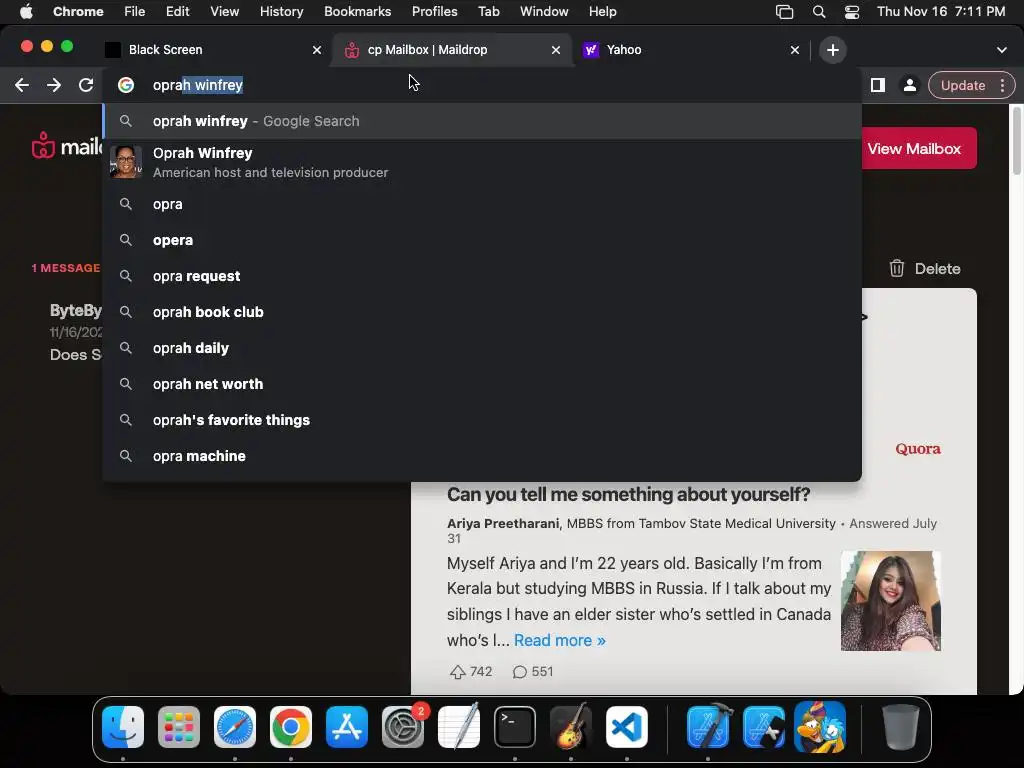Open Xcode from the Dock
This screenshot has width=1024, height=768.
tap(708, 727)
